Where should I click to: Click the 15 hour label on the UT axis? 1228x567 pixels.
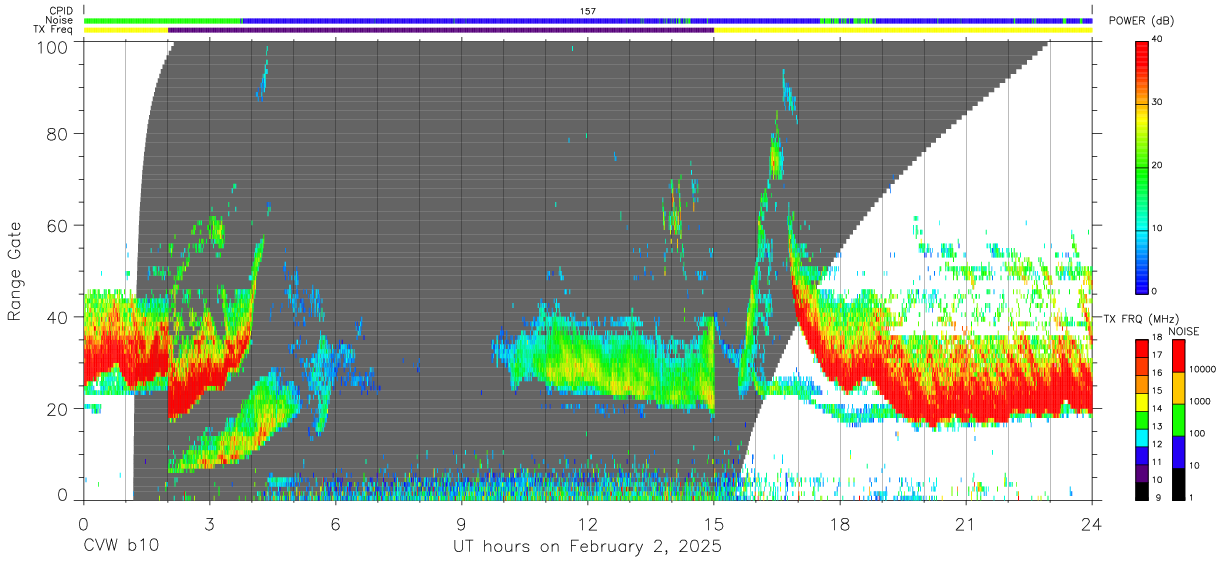click(713, 524)
